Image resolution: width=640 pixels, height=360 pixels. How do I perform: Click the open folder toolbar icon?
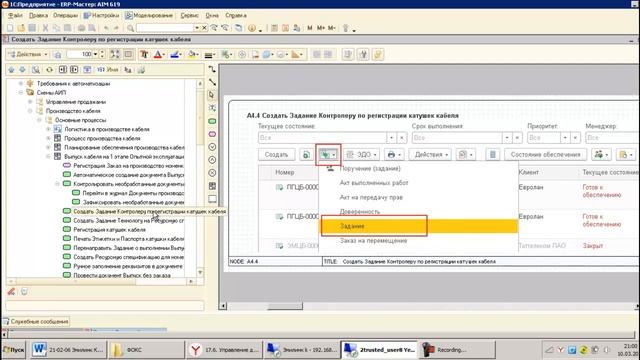(x=21, y=28)
